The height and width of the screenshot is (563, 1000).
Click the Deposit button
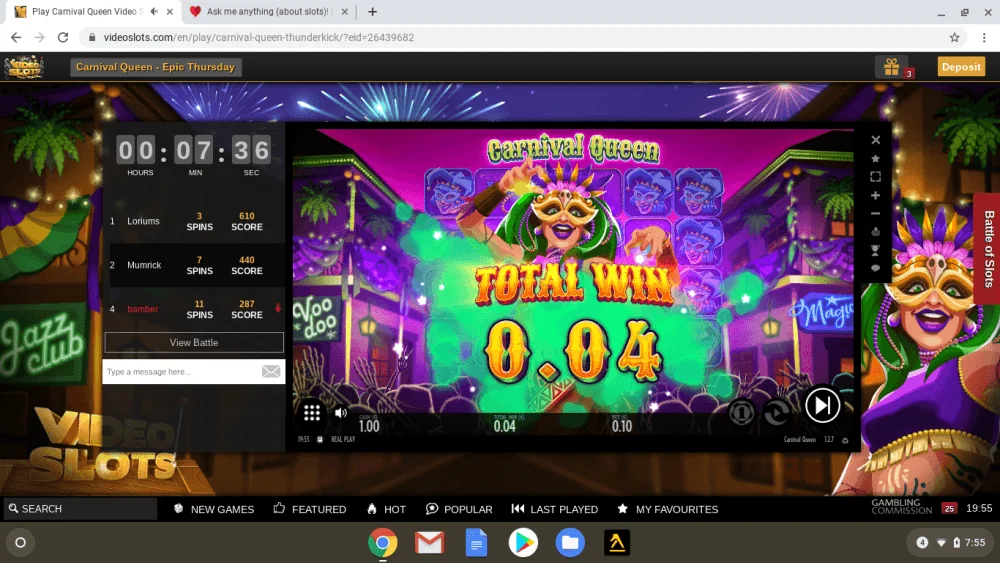tap(960, 66)
